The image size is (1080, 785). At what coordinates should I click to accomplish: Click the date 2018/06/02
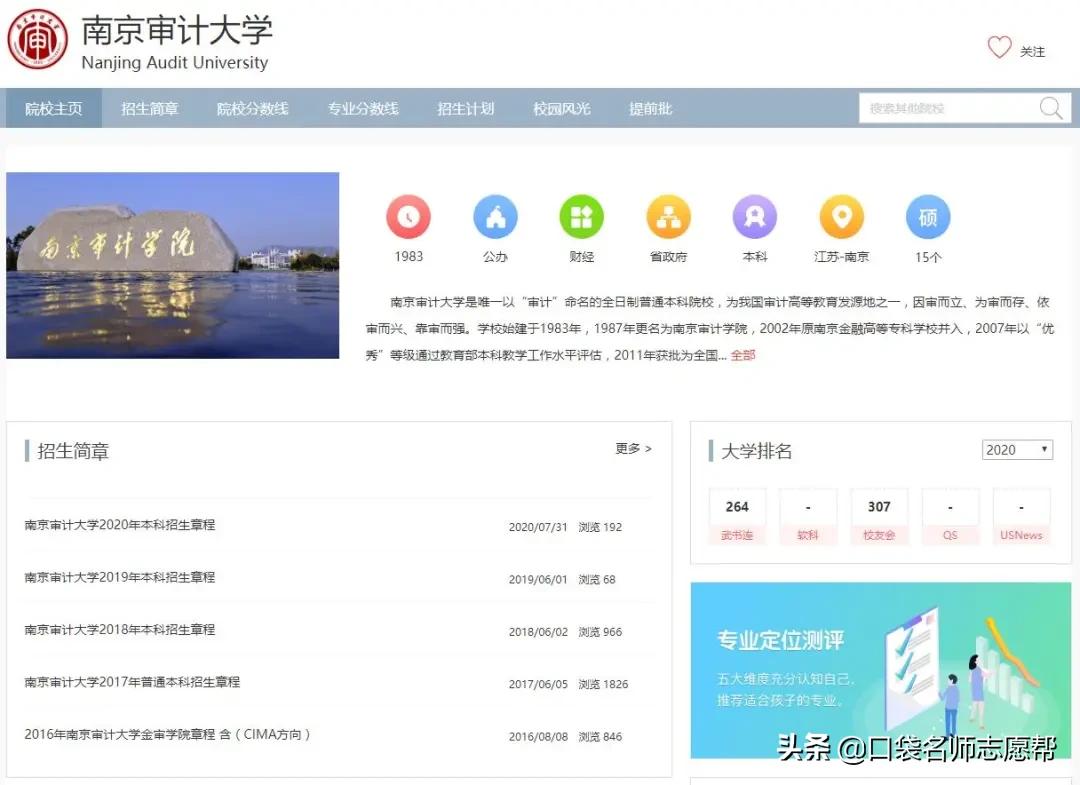[538, 632]
